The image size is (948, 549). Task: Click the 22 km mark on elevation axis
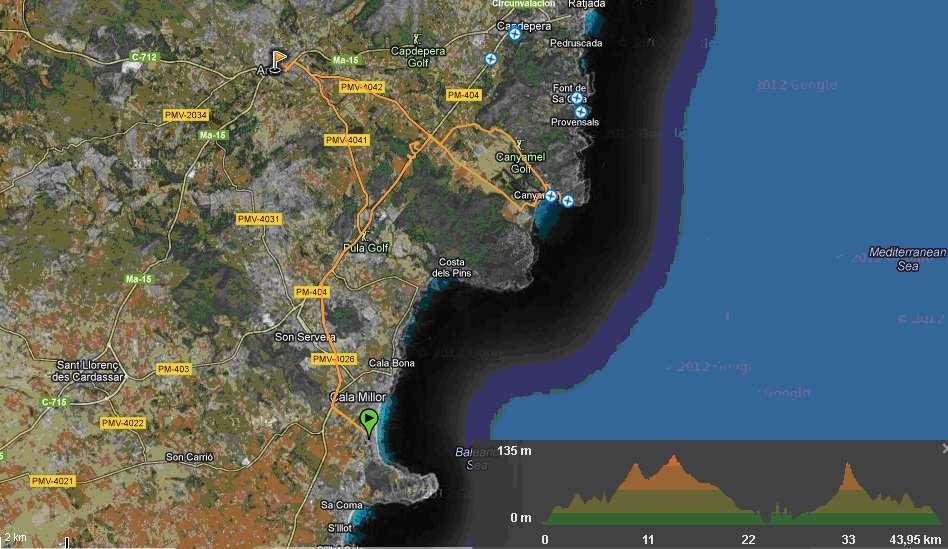[x=749, y=539]
